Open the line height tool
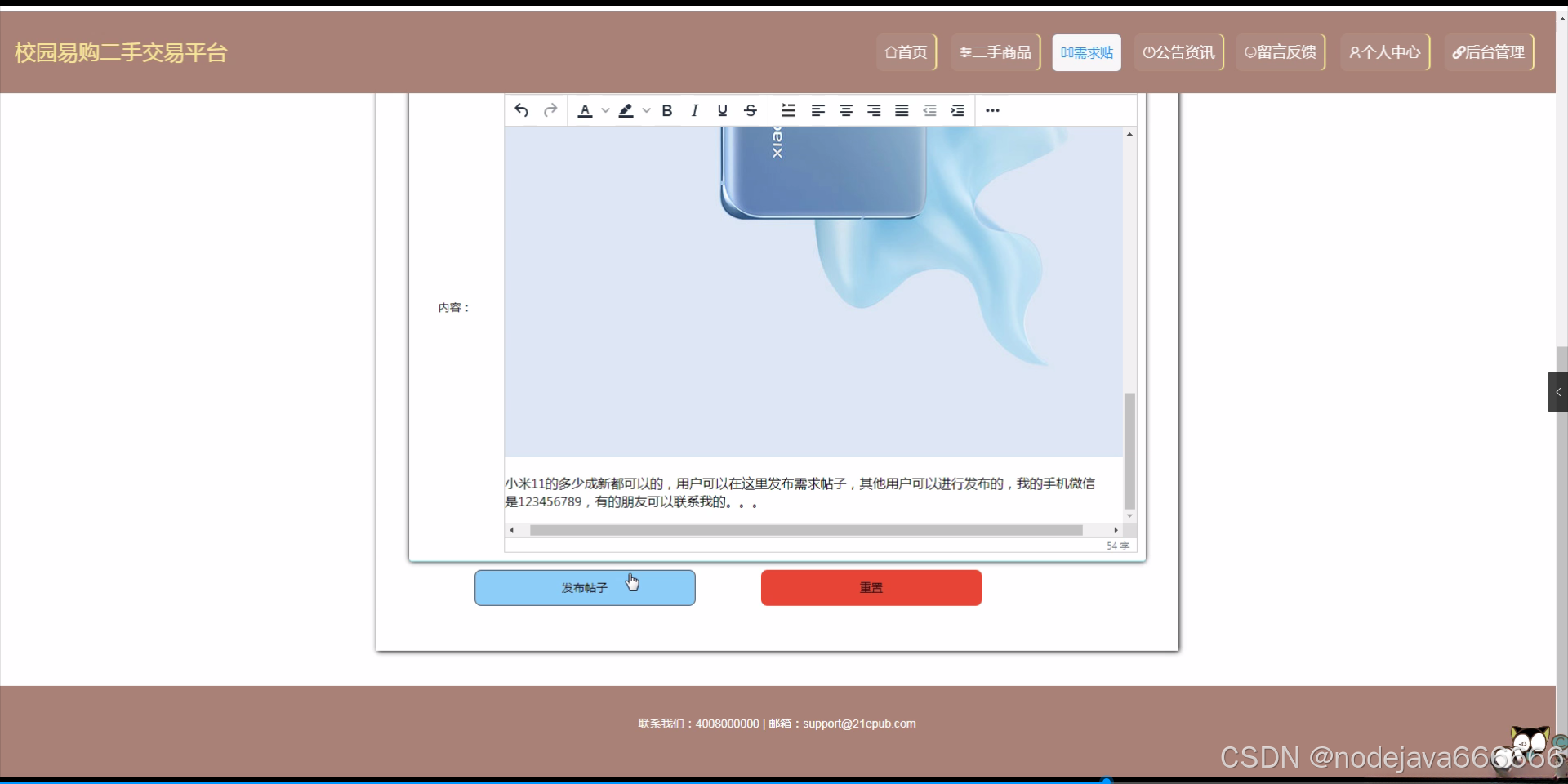This screenshot has width=1568, height=784. (788, 110)
